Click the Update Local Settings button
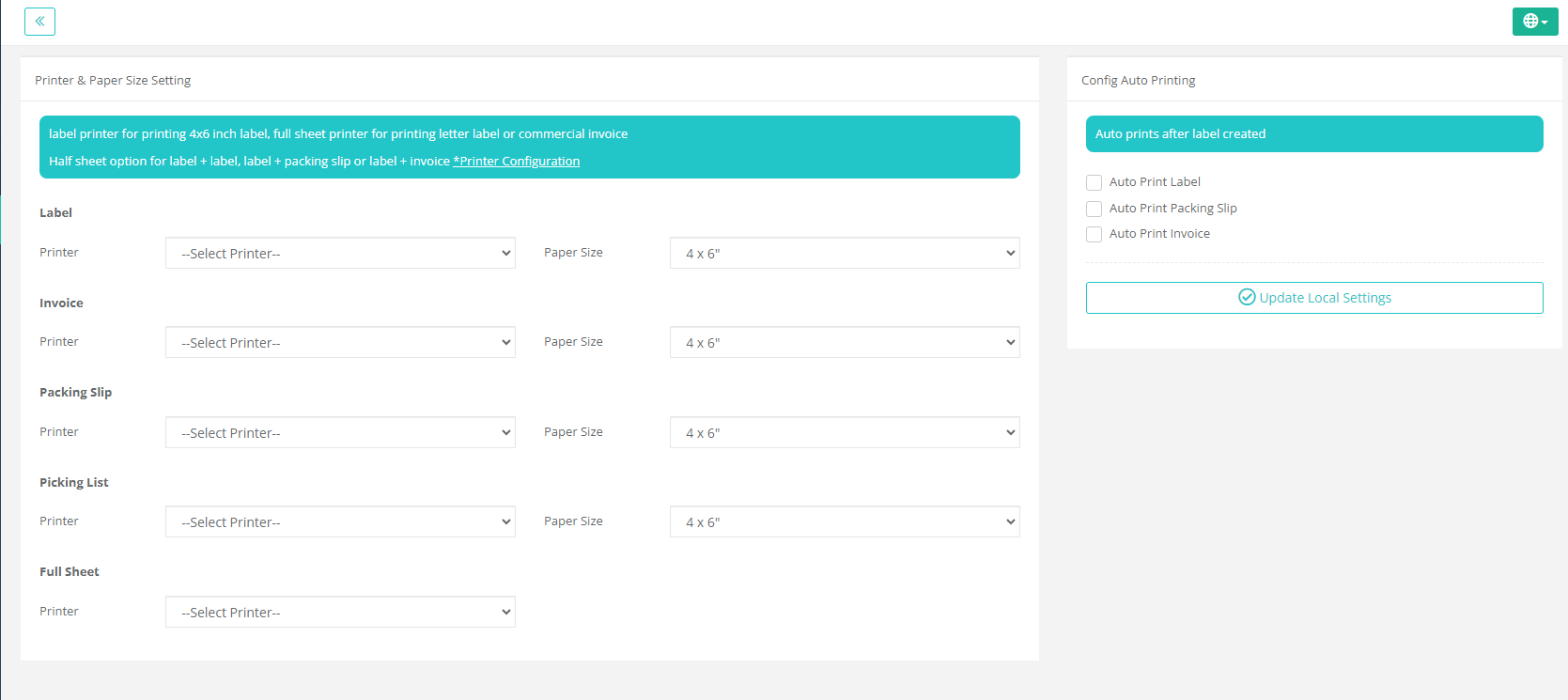Viewport: 1568px width, 700px height. pos(1314,298)
